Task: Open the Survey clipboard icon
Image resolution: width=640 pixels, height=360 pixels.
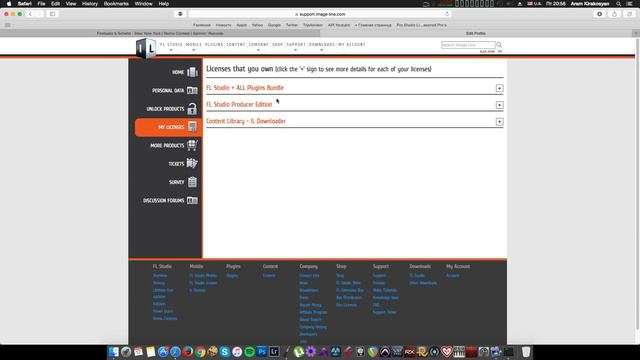Action: [192, 182]
